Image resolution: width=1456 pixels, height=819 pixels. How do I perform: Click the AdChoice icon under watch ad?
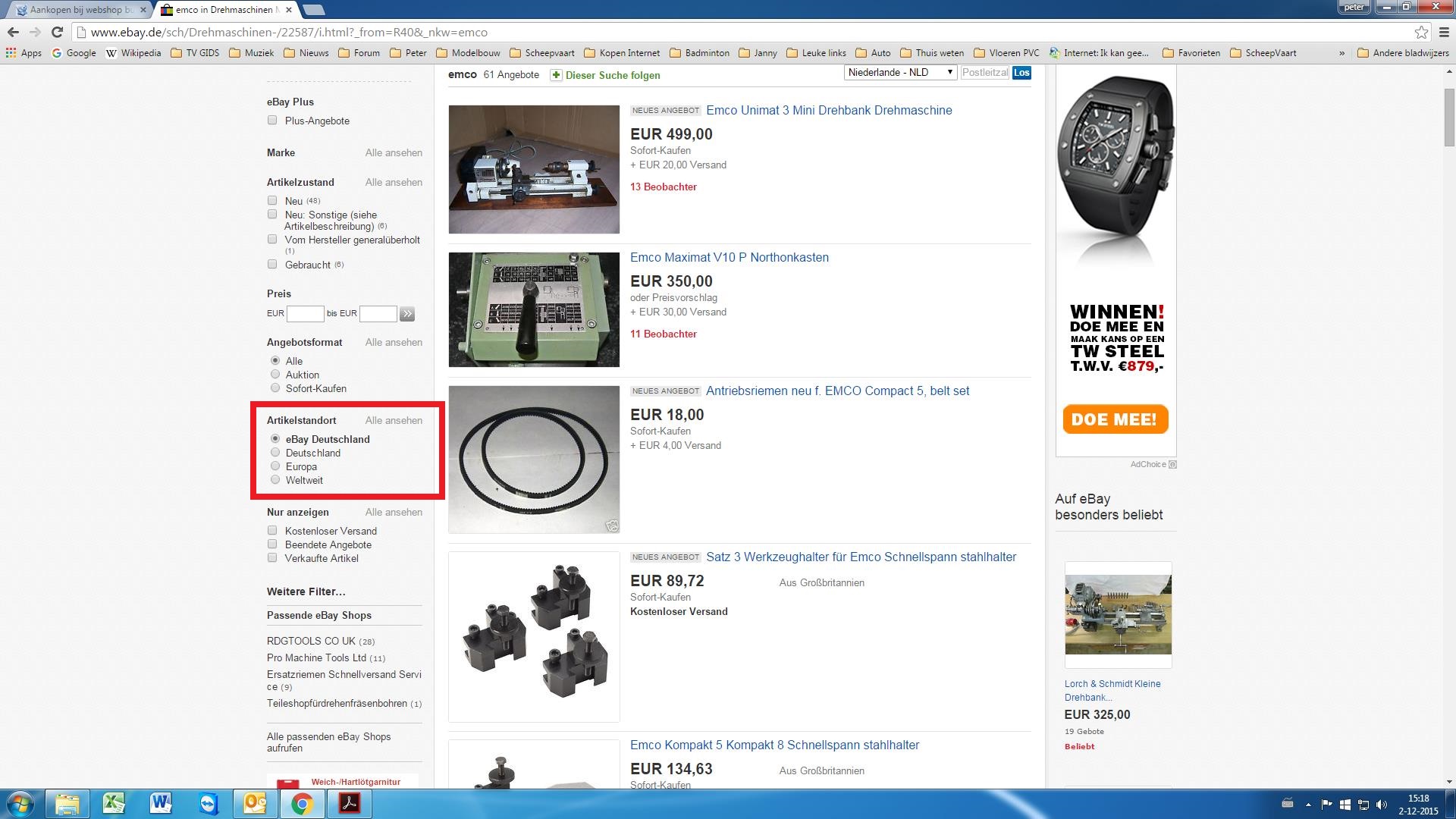pos(1172,464)
